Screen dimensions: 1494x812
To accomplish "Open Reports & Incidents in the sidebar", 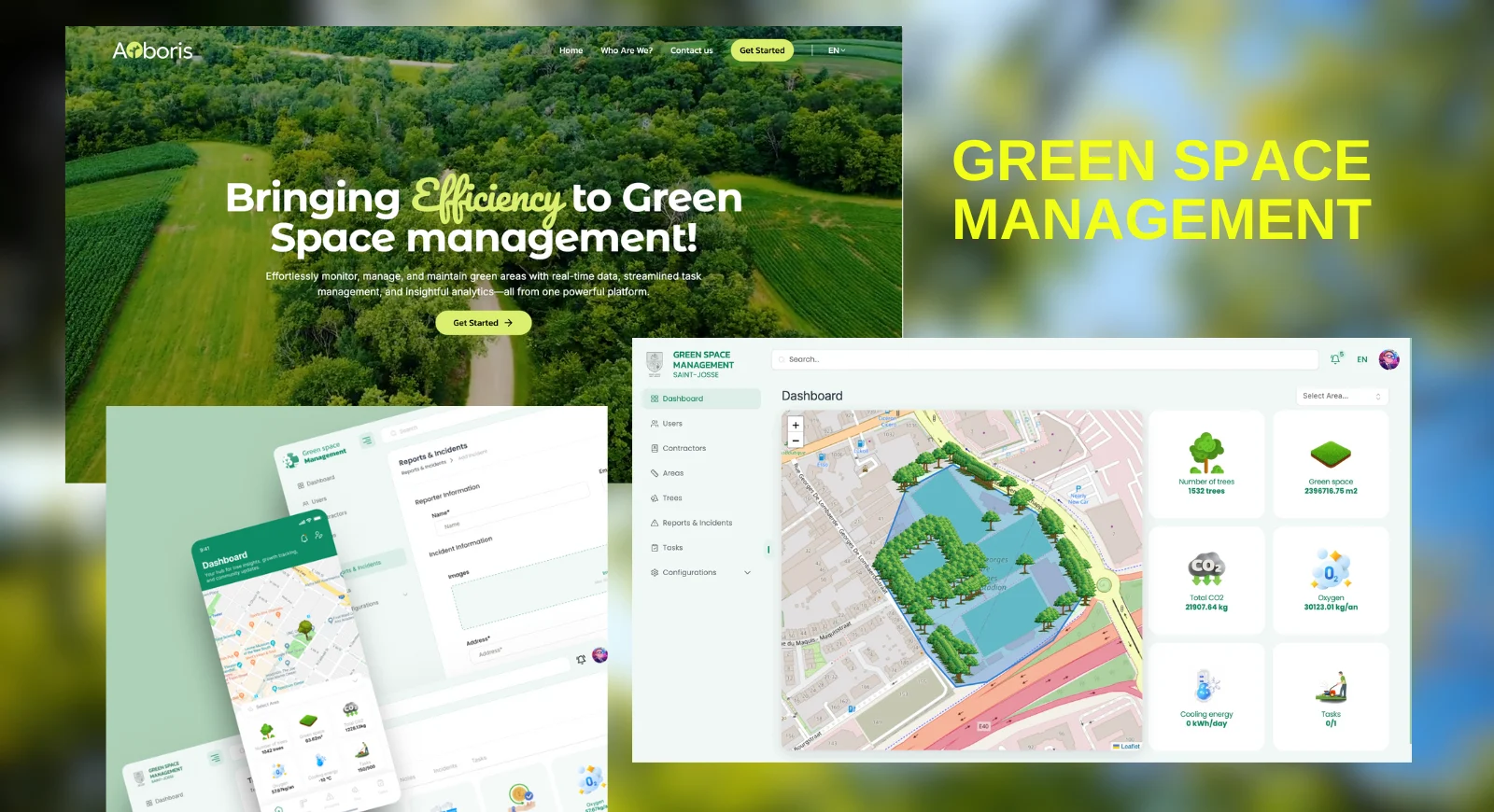I will [697, 523].
